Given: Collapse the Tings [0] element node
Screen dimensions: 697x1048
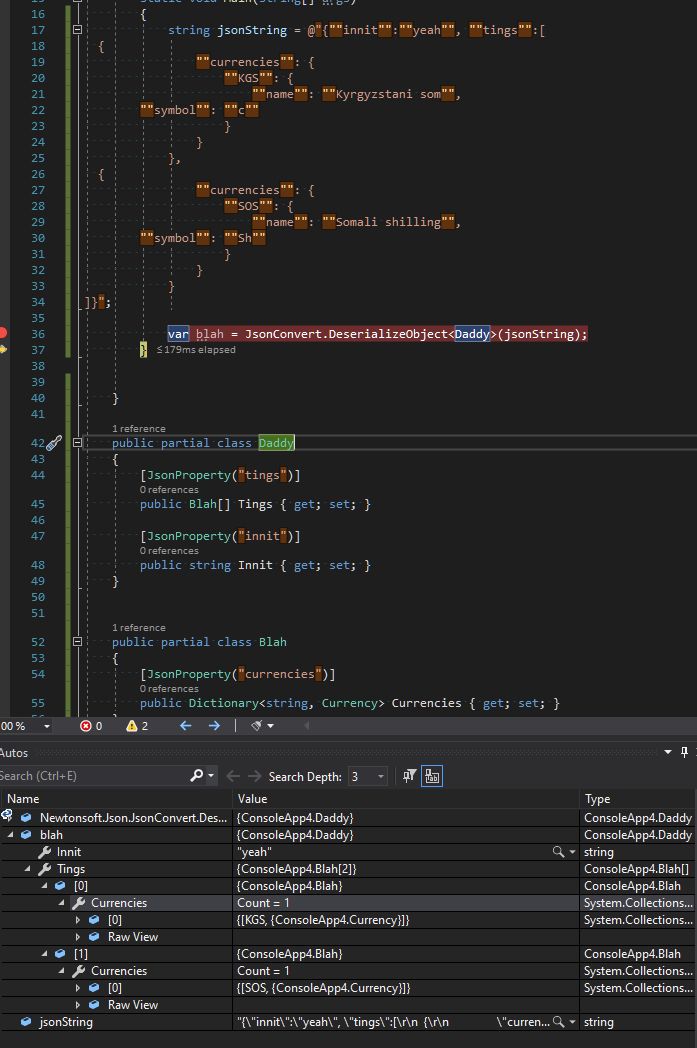Looking at the screenshot, I should [x=45, y=886].
